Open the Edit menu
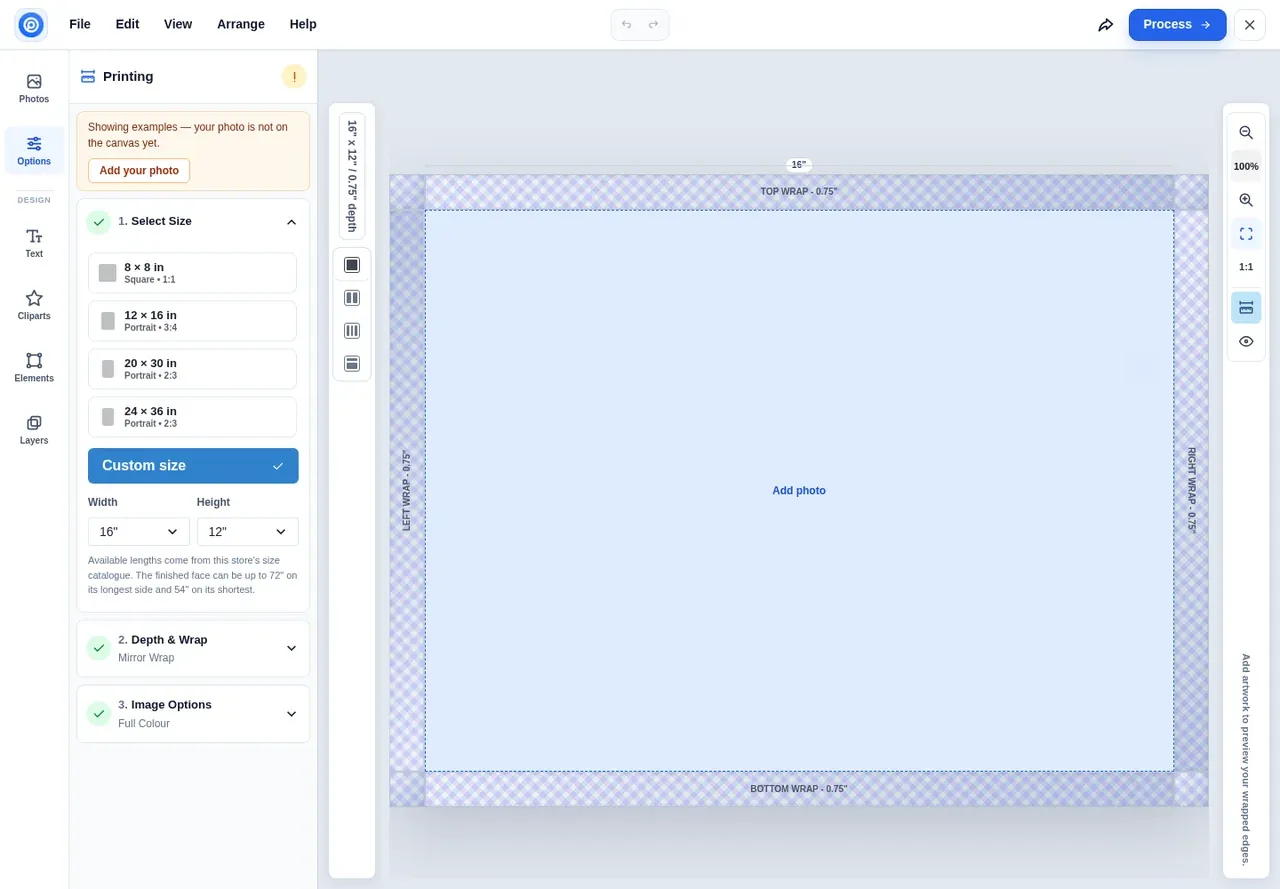This screenshot has width=1280, height=889. pyautogui.click(x=127, y=24)
